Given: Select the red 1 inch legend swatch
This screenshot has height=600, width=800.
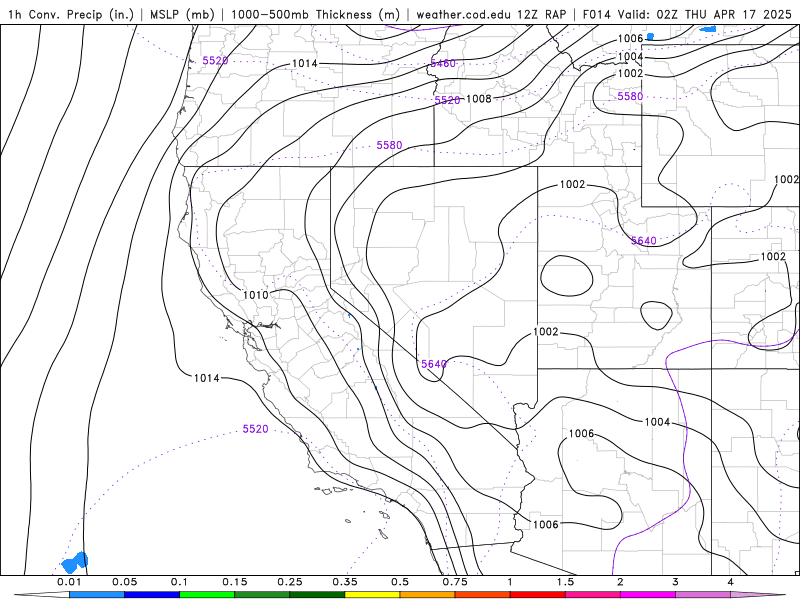Looking at the screenshot, I should pos(538,595).
